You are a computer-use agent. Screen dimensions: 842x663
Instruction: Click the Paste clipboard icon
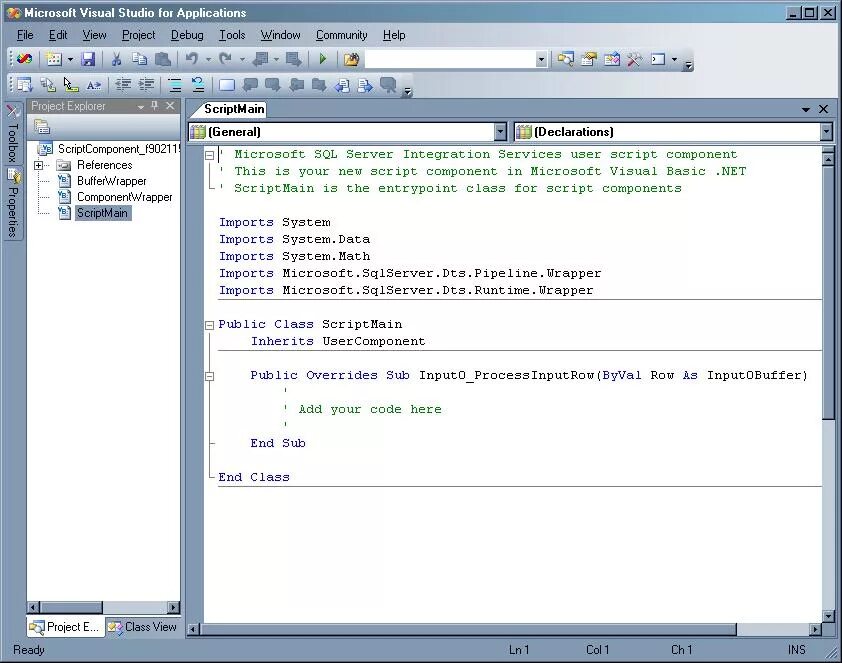click(163, 59)
